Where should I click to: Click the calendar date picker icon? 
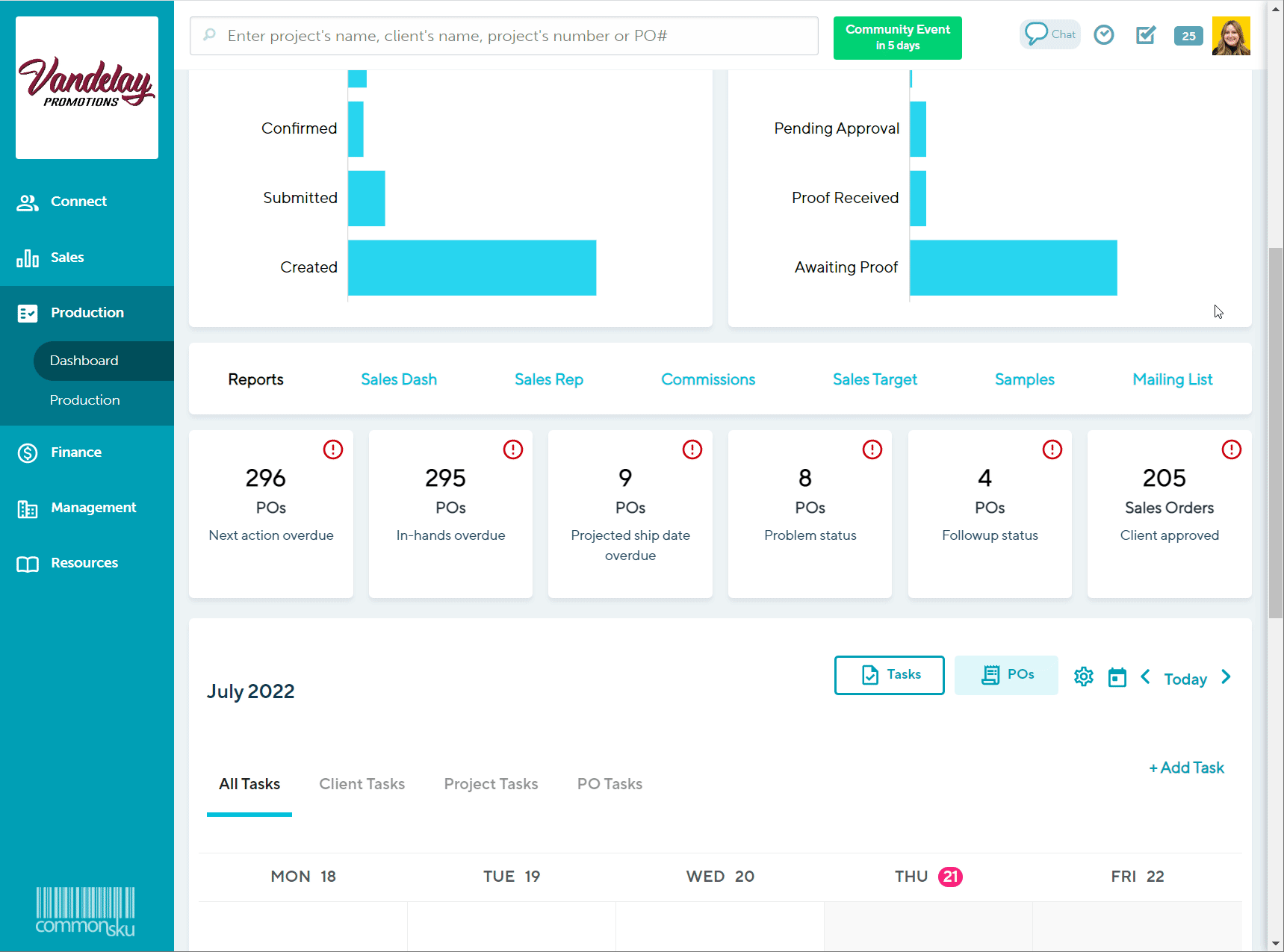(1117, 677)
